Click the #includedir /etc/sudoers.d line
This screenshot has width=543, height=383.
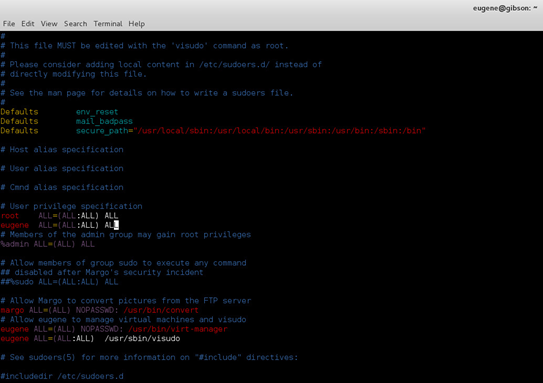tap(62, 376)
